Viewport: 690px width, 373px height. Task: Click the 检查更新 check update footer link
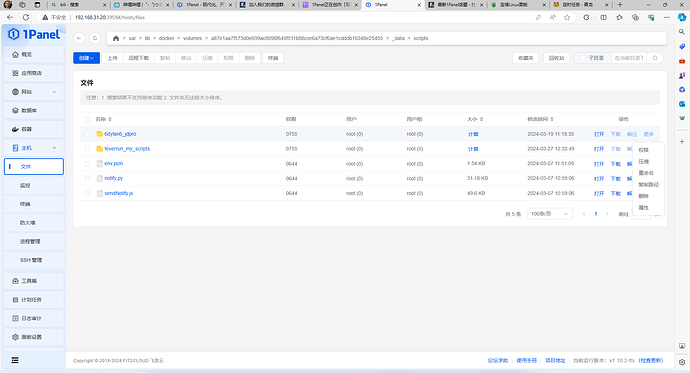pyautogui.click(x=651, y=360)
